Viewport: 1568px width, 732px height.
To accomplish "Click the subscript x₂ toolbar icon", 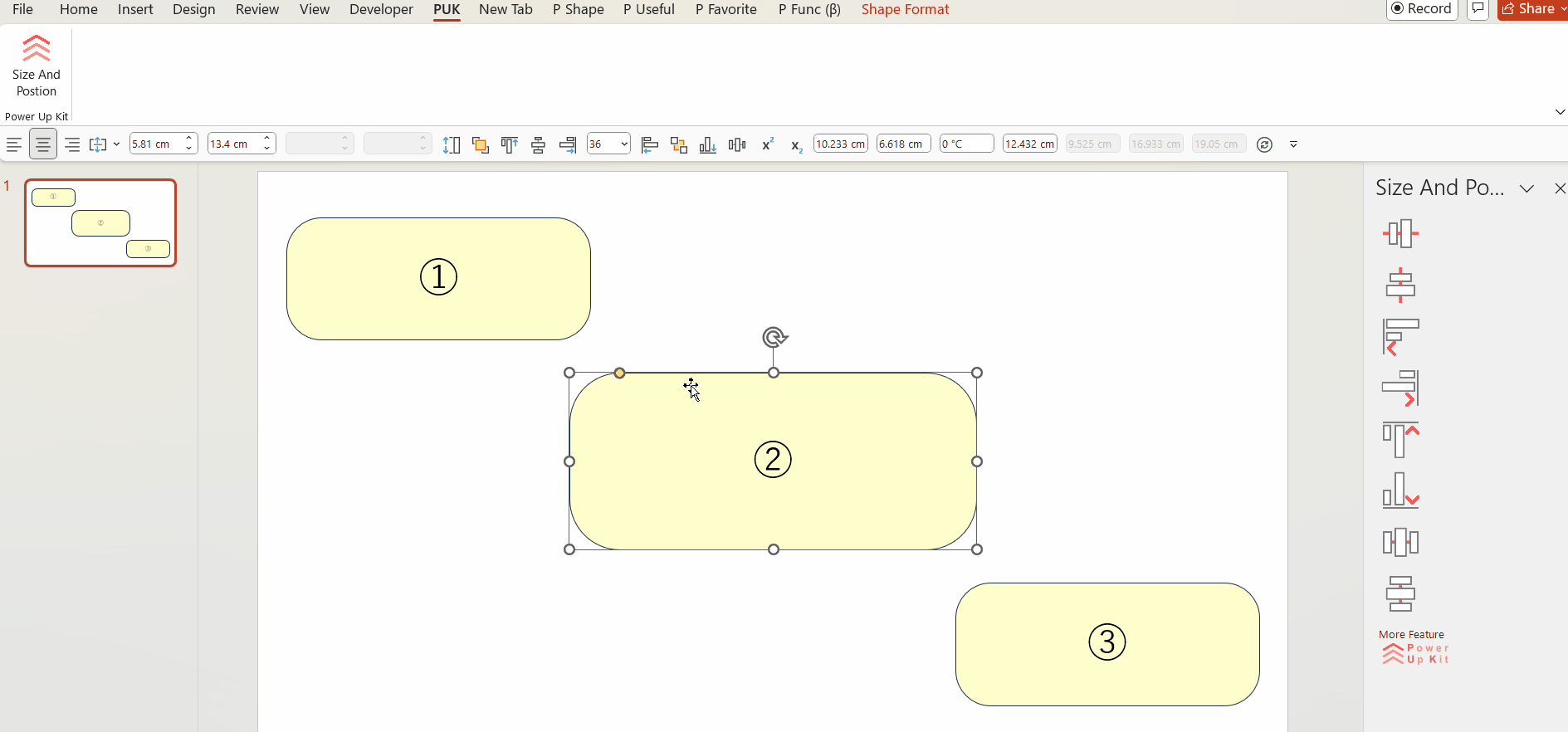I will point(796,145).
